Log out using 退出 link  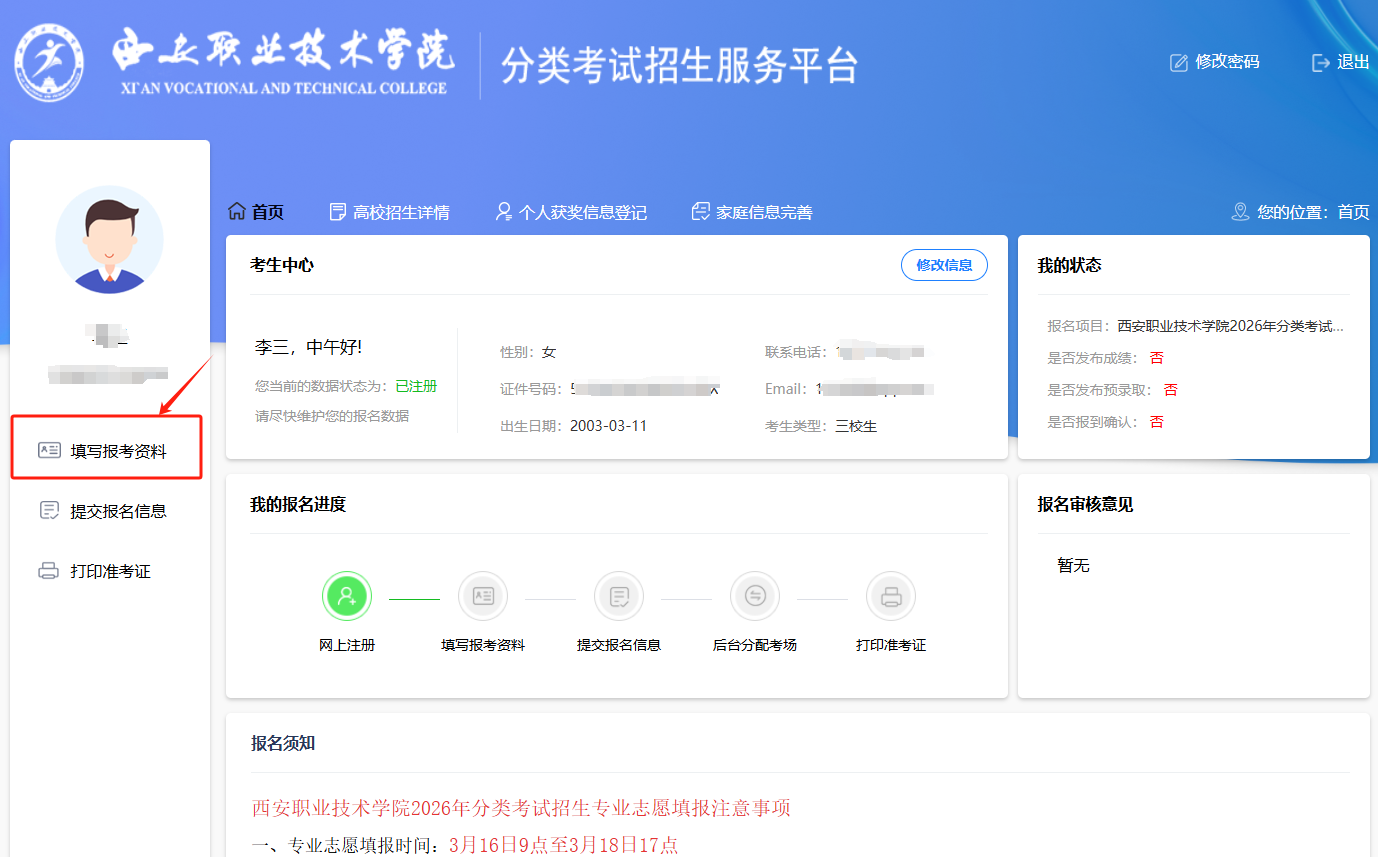[x=1341, y=62]
